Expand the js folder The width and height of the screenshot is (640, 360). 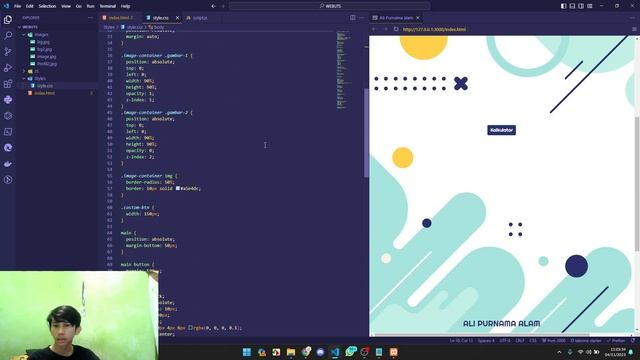pos(57,71)
